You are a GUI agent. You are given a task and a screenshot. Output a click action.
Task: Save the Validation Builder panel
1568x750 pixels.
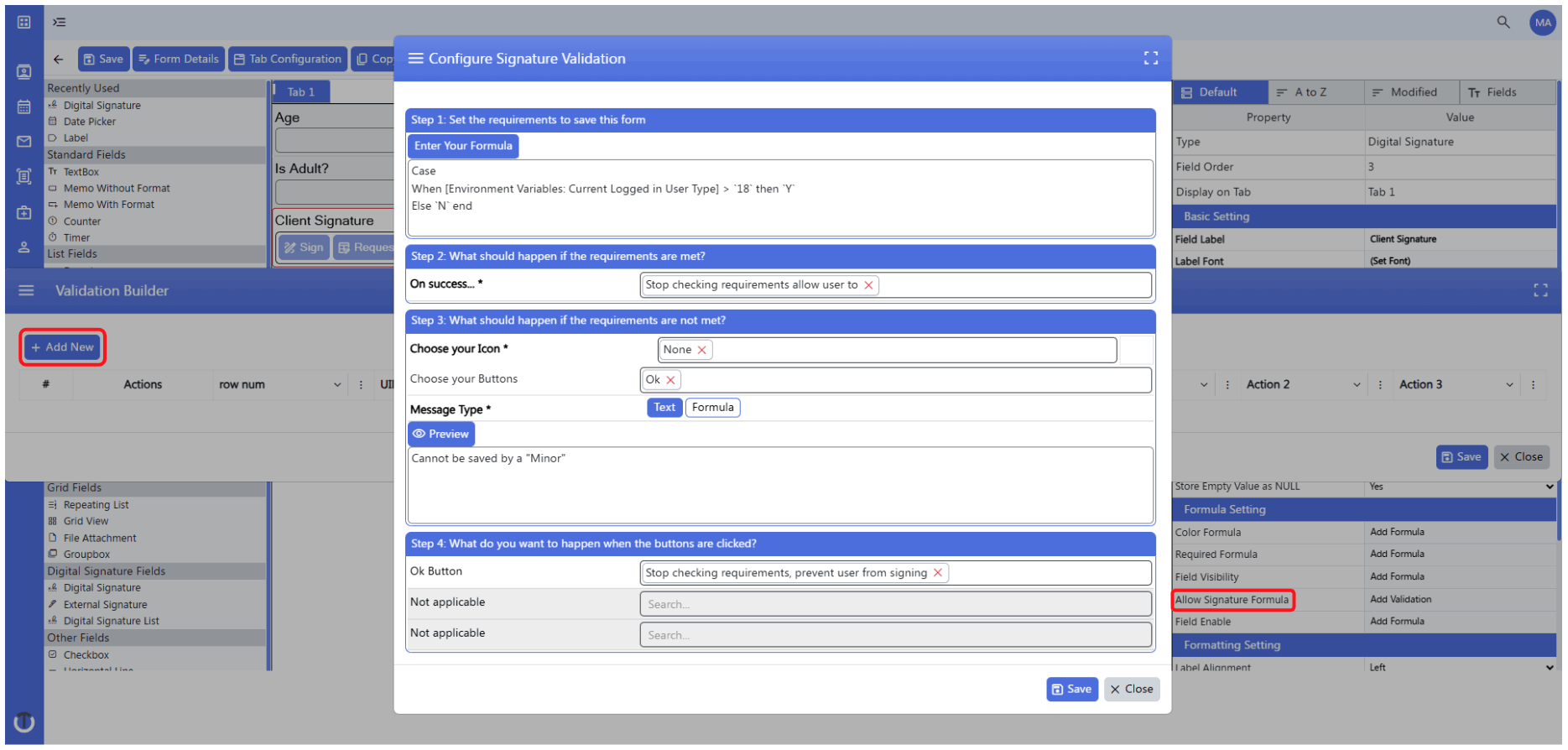1461,457
